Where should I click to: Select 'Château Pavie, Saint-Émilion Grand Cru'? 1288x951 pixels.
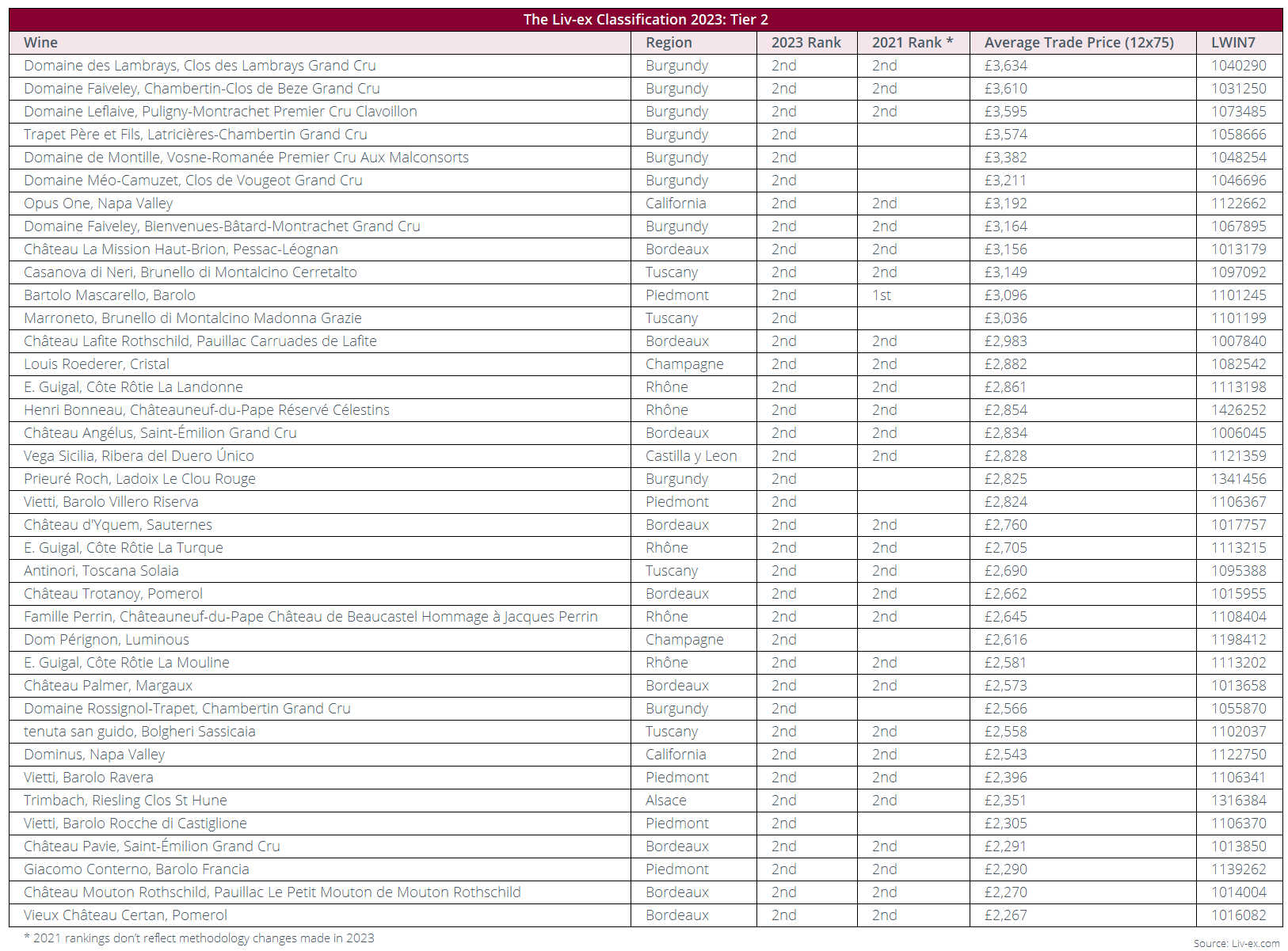[x=152, y=846]
